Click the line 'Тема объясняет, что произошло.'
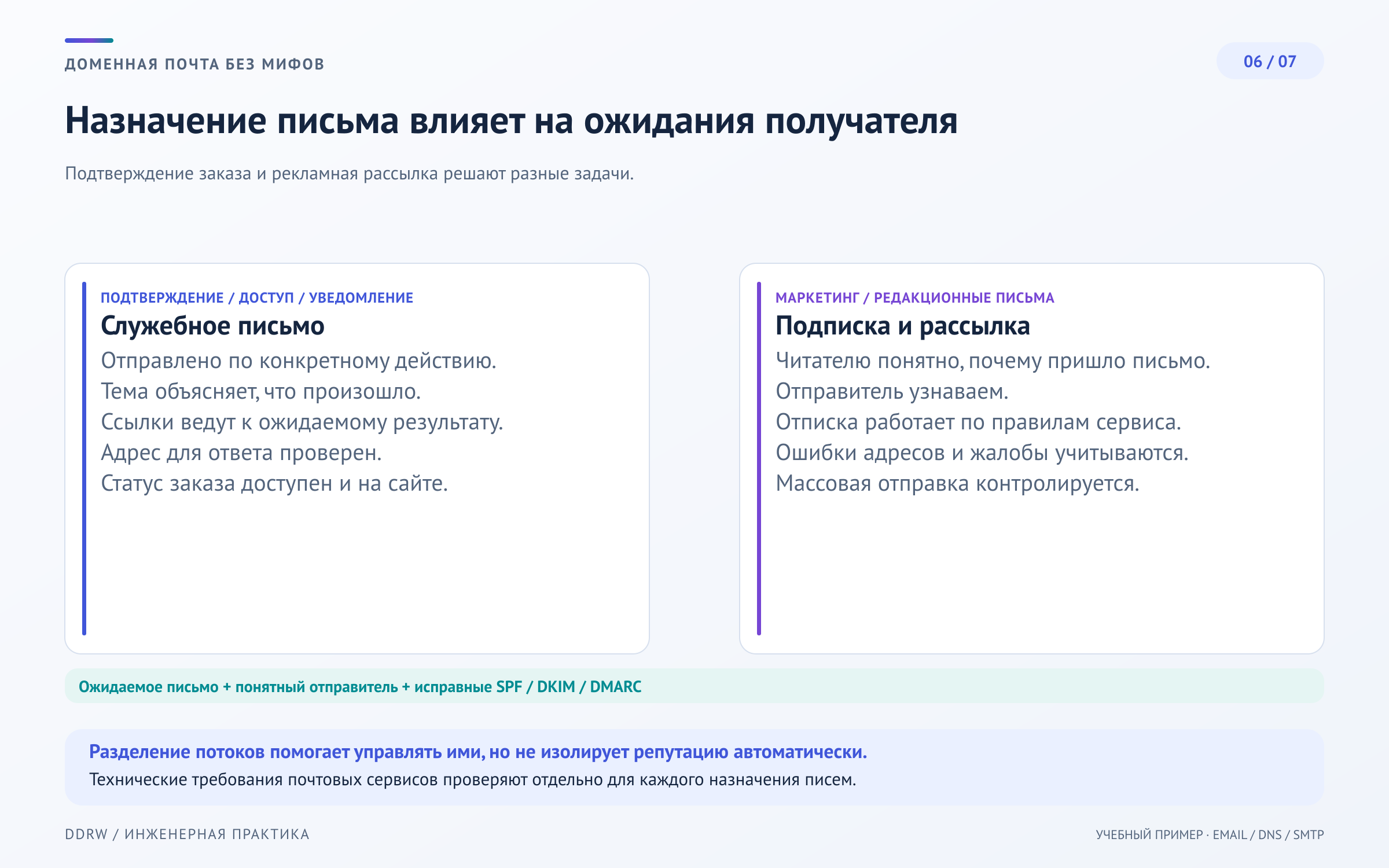This screenshot has height=868, width=1389. click(260, 392)
